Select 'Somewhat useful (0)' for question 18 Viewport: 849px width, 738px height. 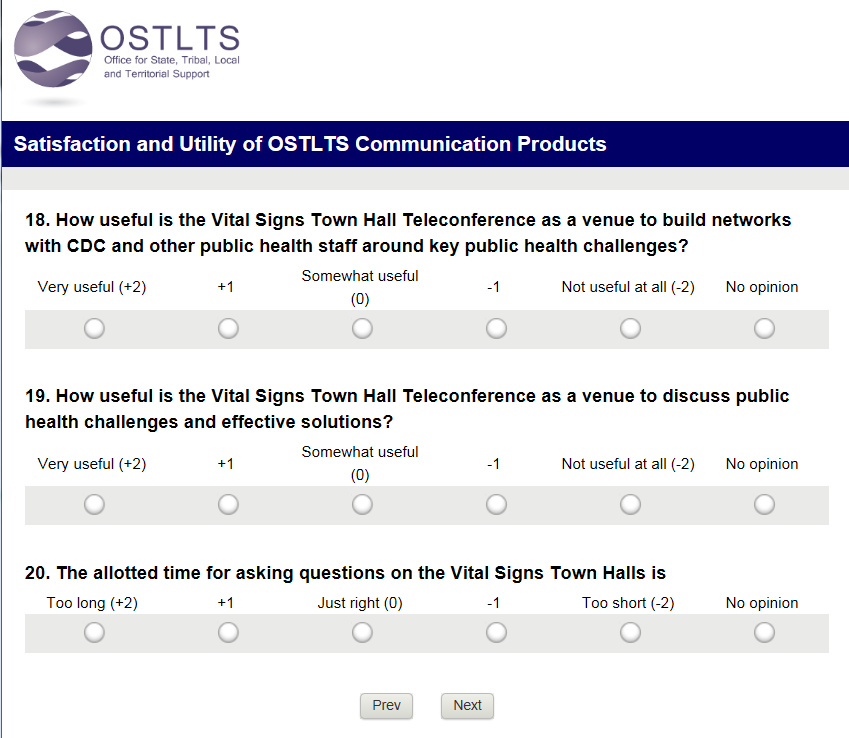point(362,328)
